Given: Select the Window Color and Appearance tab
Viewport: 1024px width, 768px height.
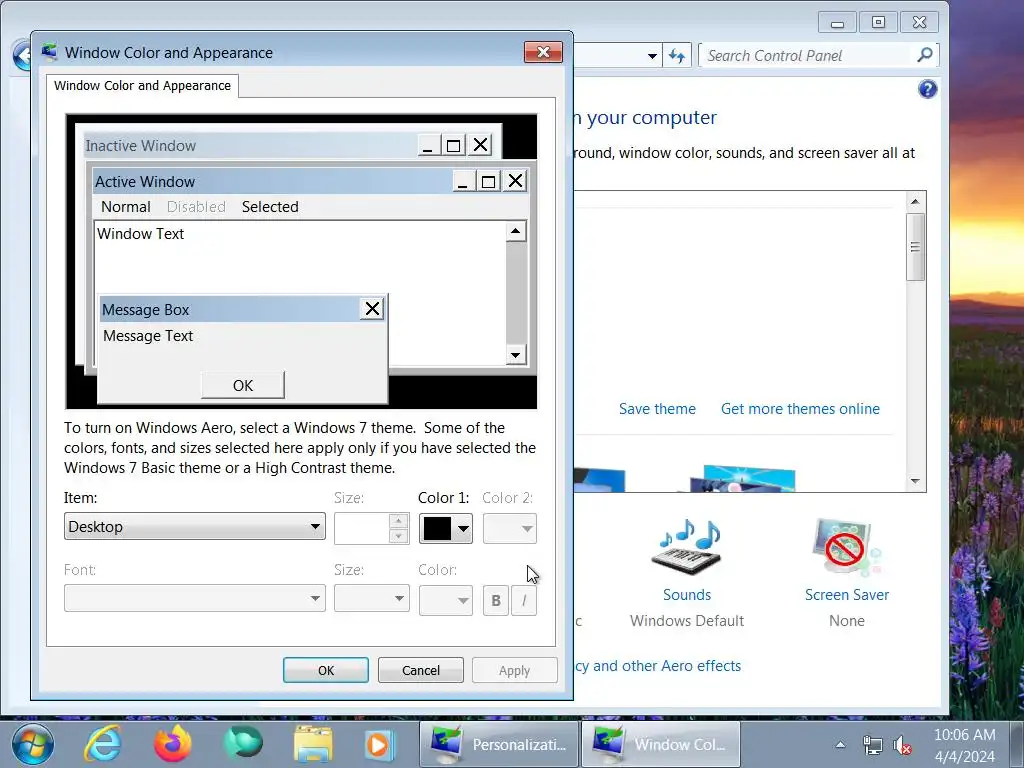Looking at the screenshot, I should click(x=142, y=86).
